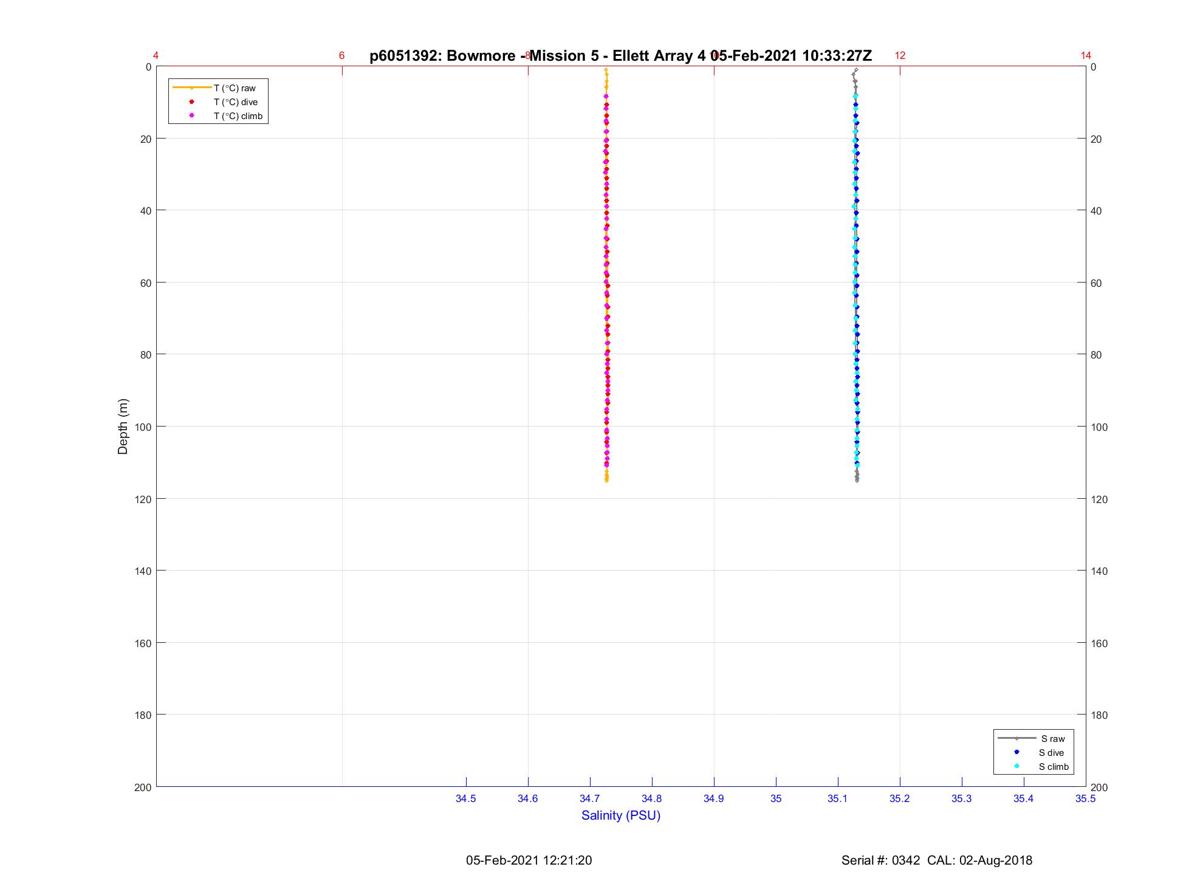This screenshot has width=1200, height=885.
Task: Click the 35.3 salinity tick label
Action: tap(962, 799)
